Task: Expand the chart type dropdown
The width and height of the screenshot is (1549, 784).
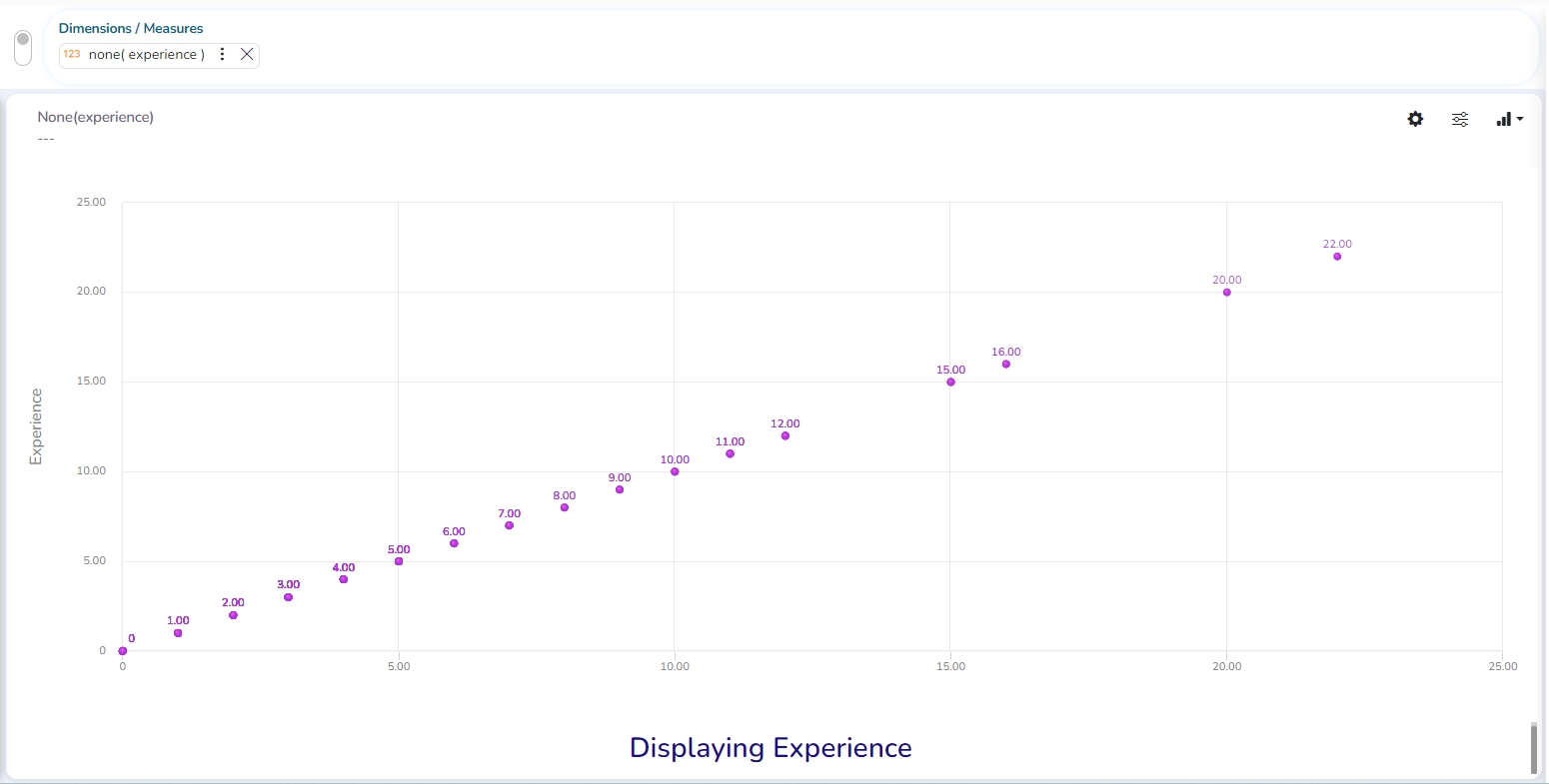Action: click(x=1509, y=120)
